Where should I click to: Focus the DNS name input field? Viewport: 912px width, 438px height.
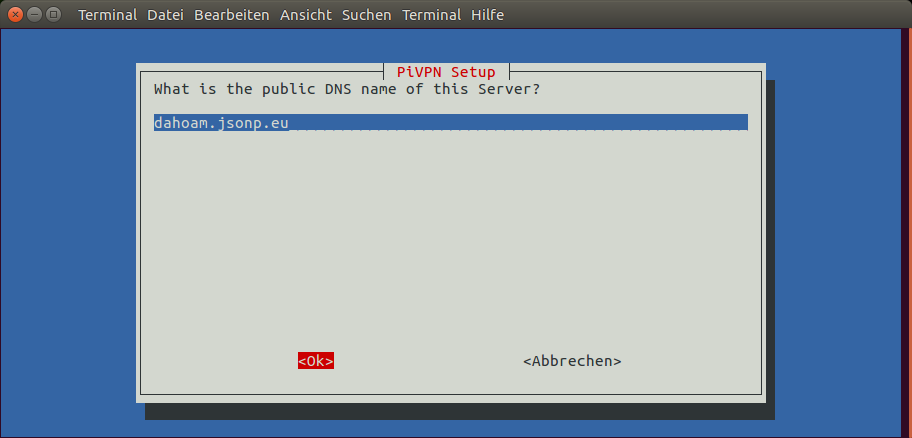(x=451, y=122)
